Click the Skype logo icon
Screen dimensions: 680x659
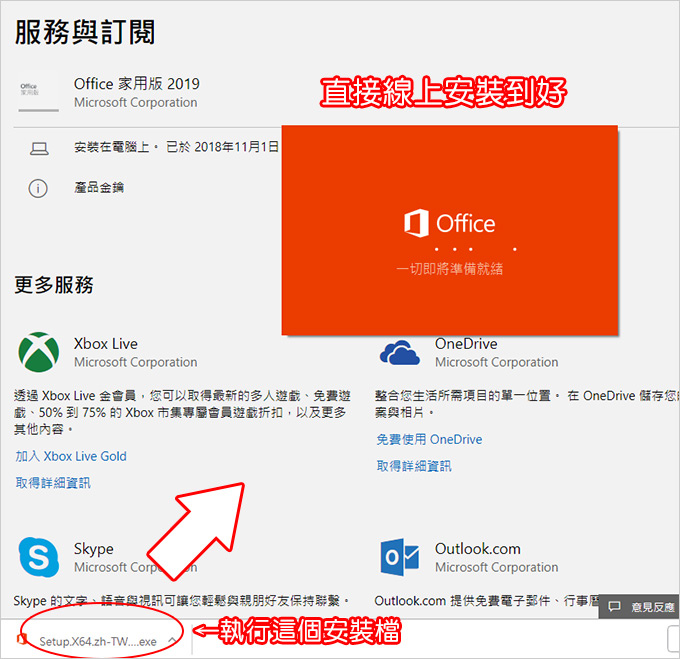39,557
